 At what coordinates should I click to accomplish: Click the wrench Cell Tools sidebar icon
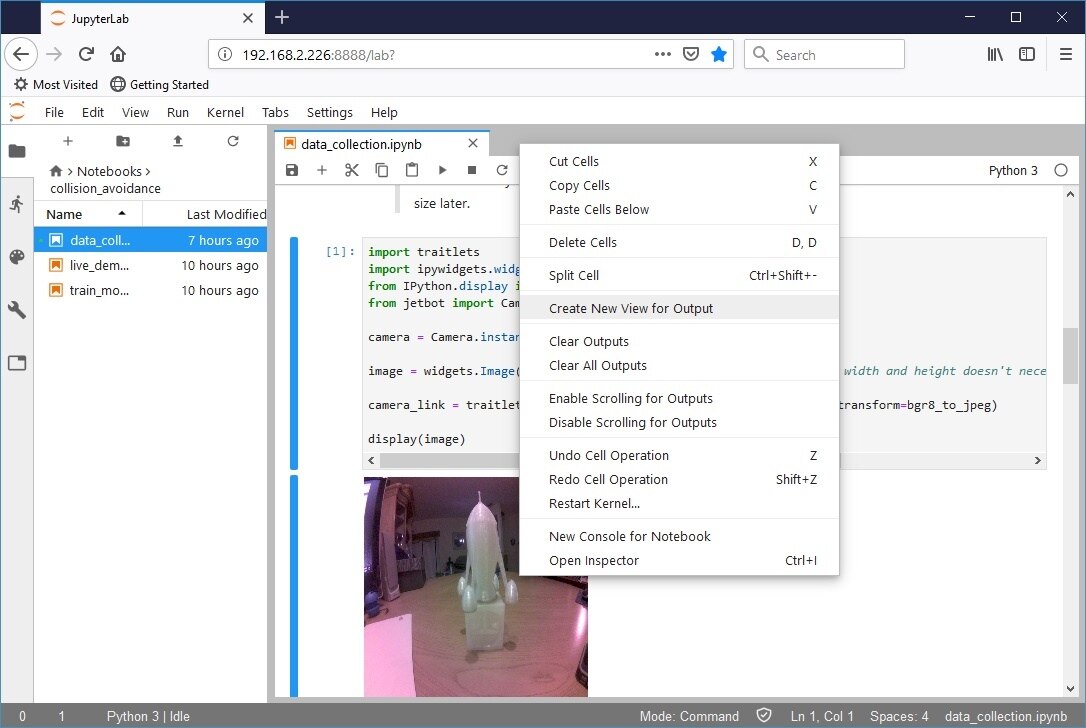coord(17,310)
